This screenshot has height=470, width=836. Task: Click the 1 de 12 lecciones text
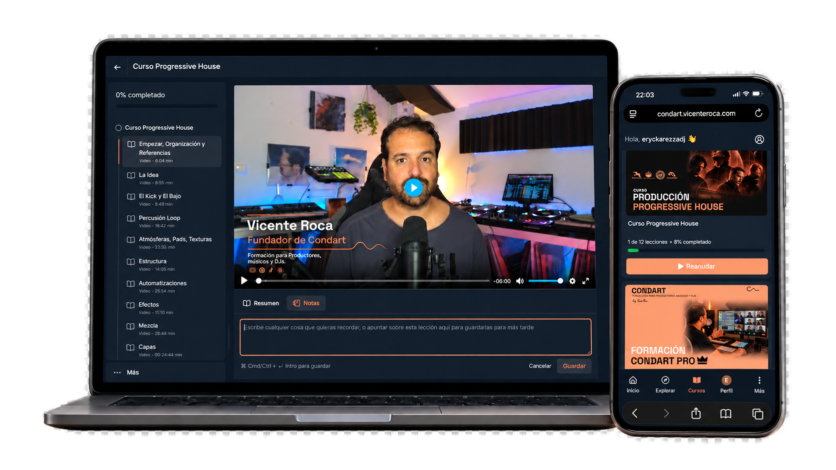[647, 242]
